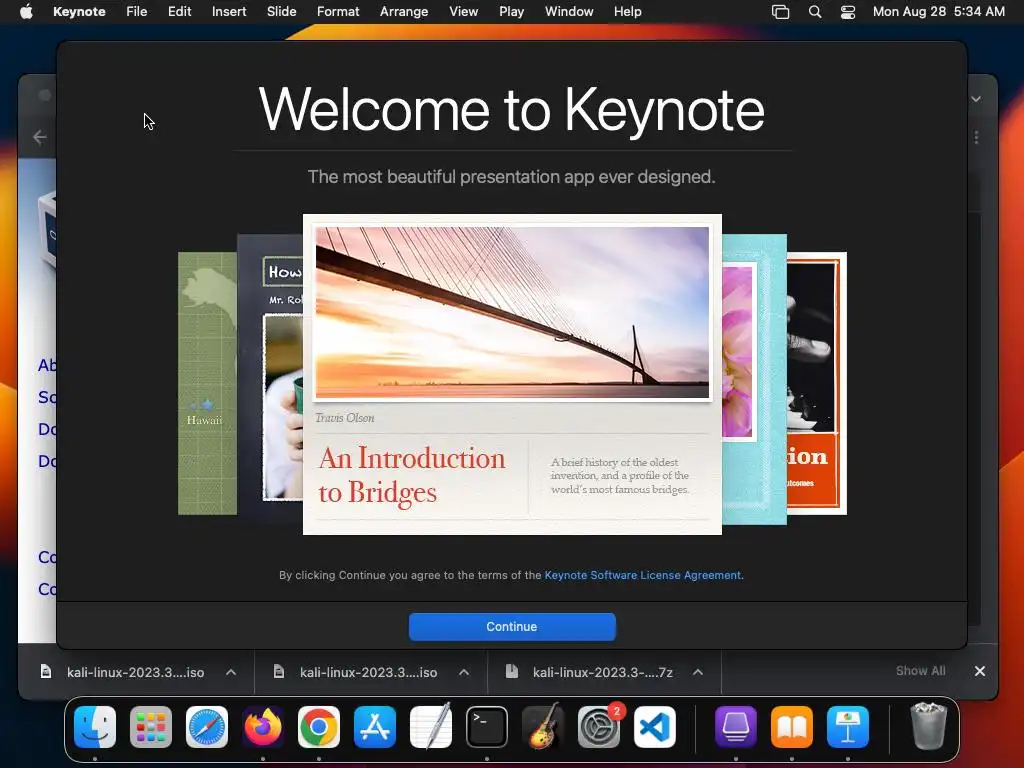Screen dimensions: 1024x768
Task: Open Google Chrome from the Dock
Action: coord(319,727)
